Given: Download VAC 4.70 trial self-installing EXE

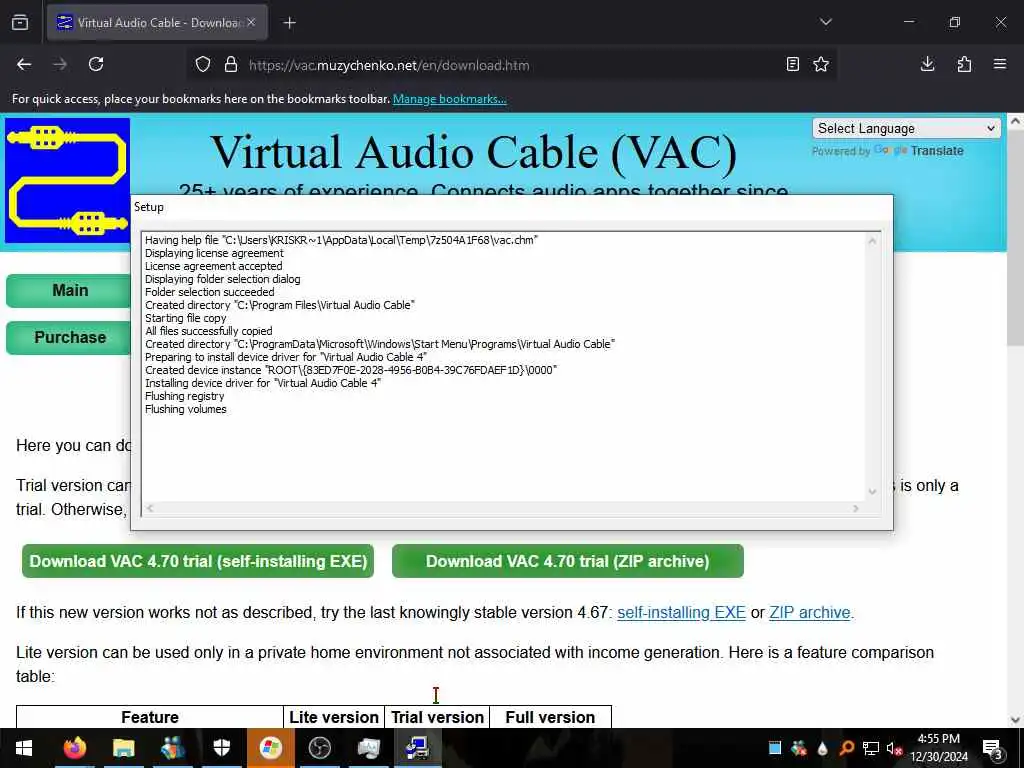Looking at the screenshot, I should click(198, 561).
